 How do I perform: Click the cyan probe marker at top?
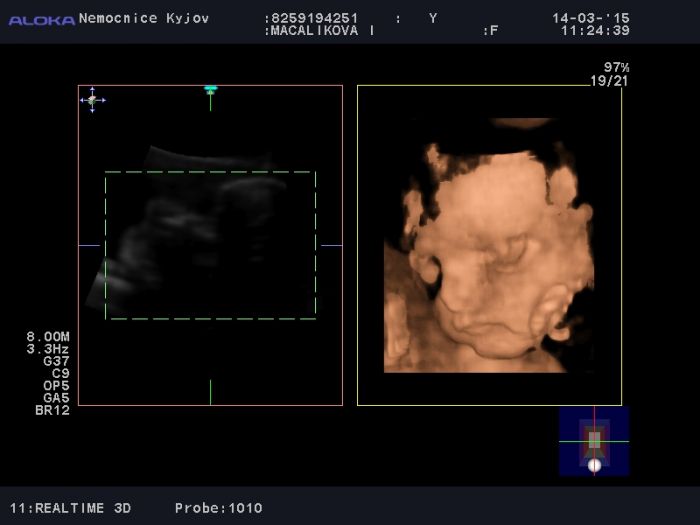(x=210, y=90)
